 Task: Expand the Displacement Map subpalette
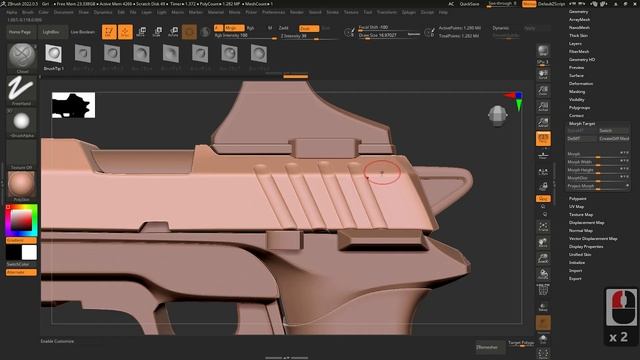coord(587,222)
